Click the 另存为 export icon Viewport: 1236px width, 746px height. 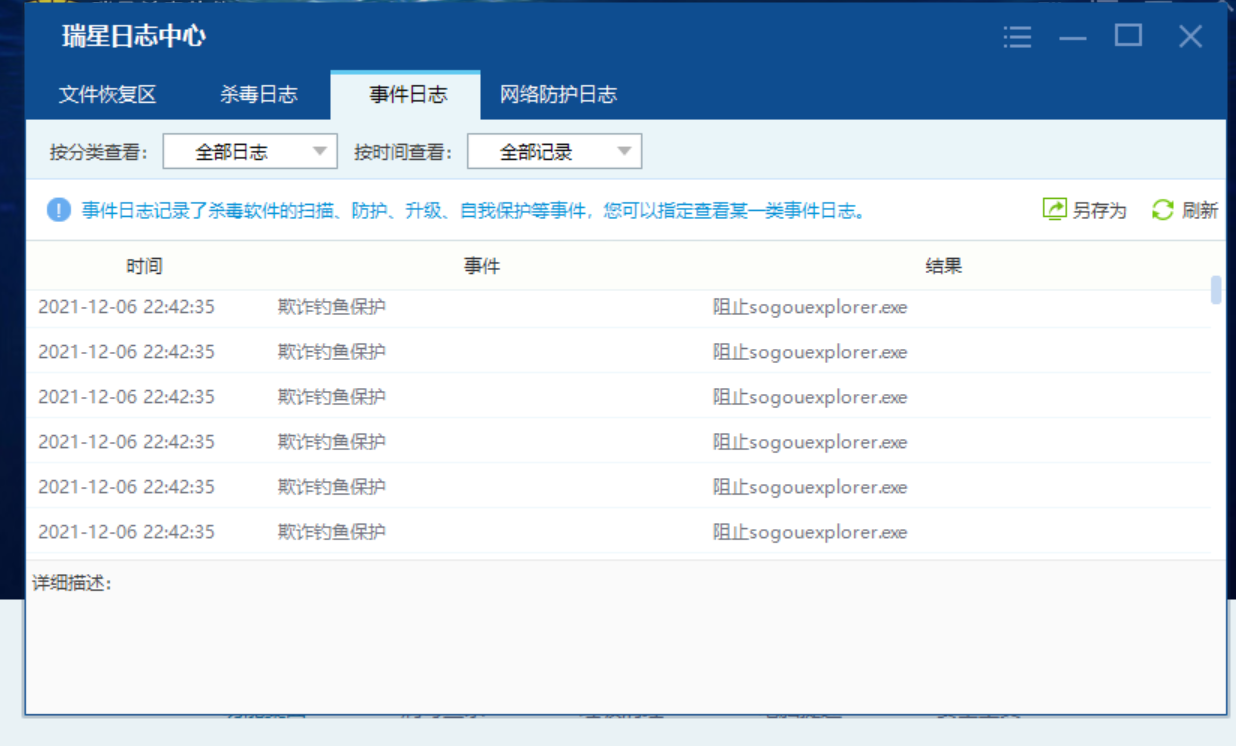1054,210
